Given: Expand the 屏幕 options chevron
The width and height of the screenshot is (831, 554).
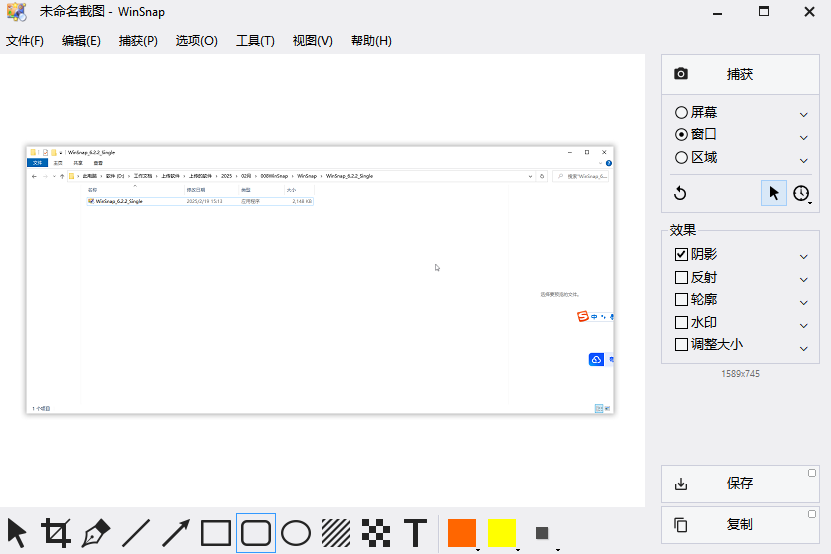Looking at the screenshot, I should pyautogui.click(x=803, y=115).
